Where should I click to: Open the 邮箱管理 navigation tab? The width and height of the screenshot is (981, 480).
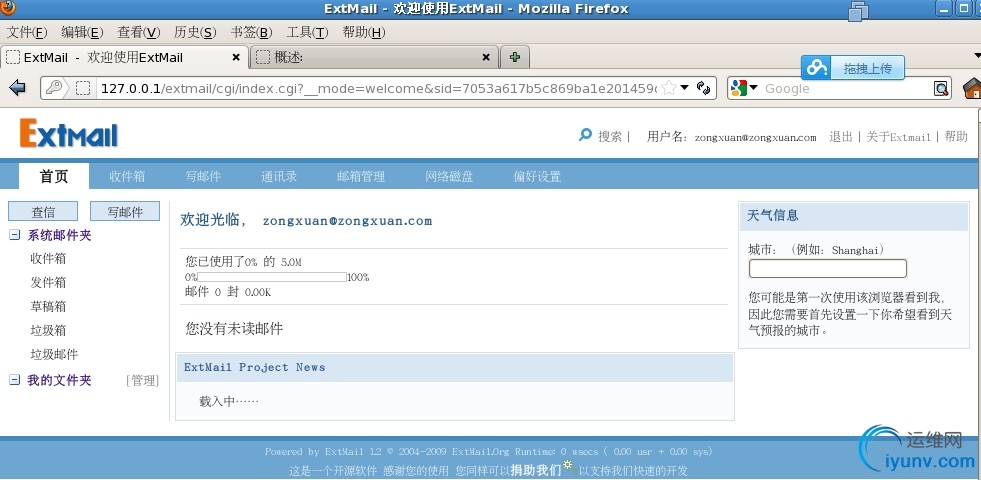361,176
